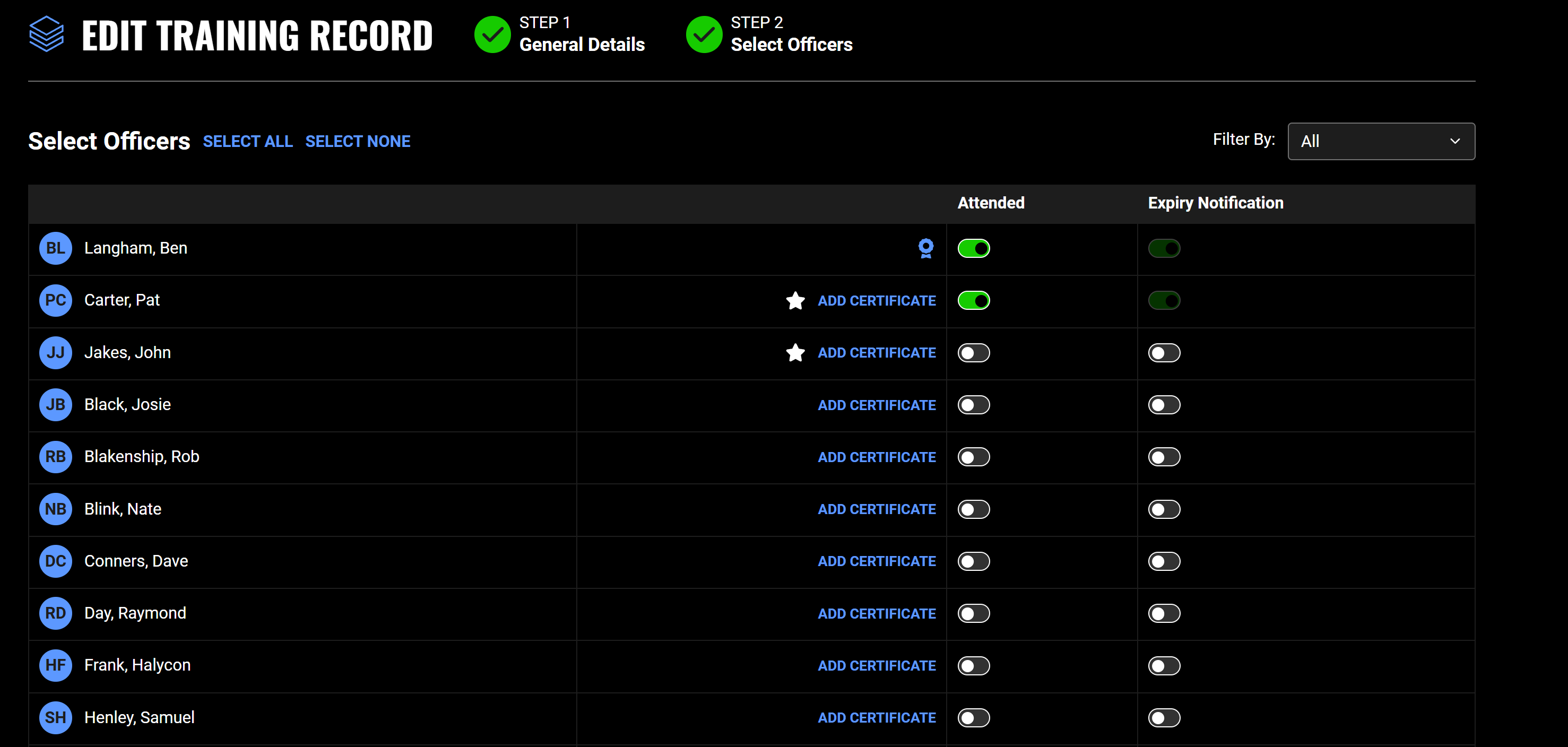Turn off Attended for Carter, Pat

pos(974,301)
